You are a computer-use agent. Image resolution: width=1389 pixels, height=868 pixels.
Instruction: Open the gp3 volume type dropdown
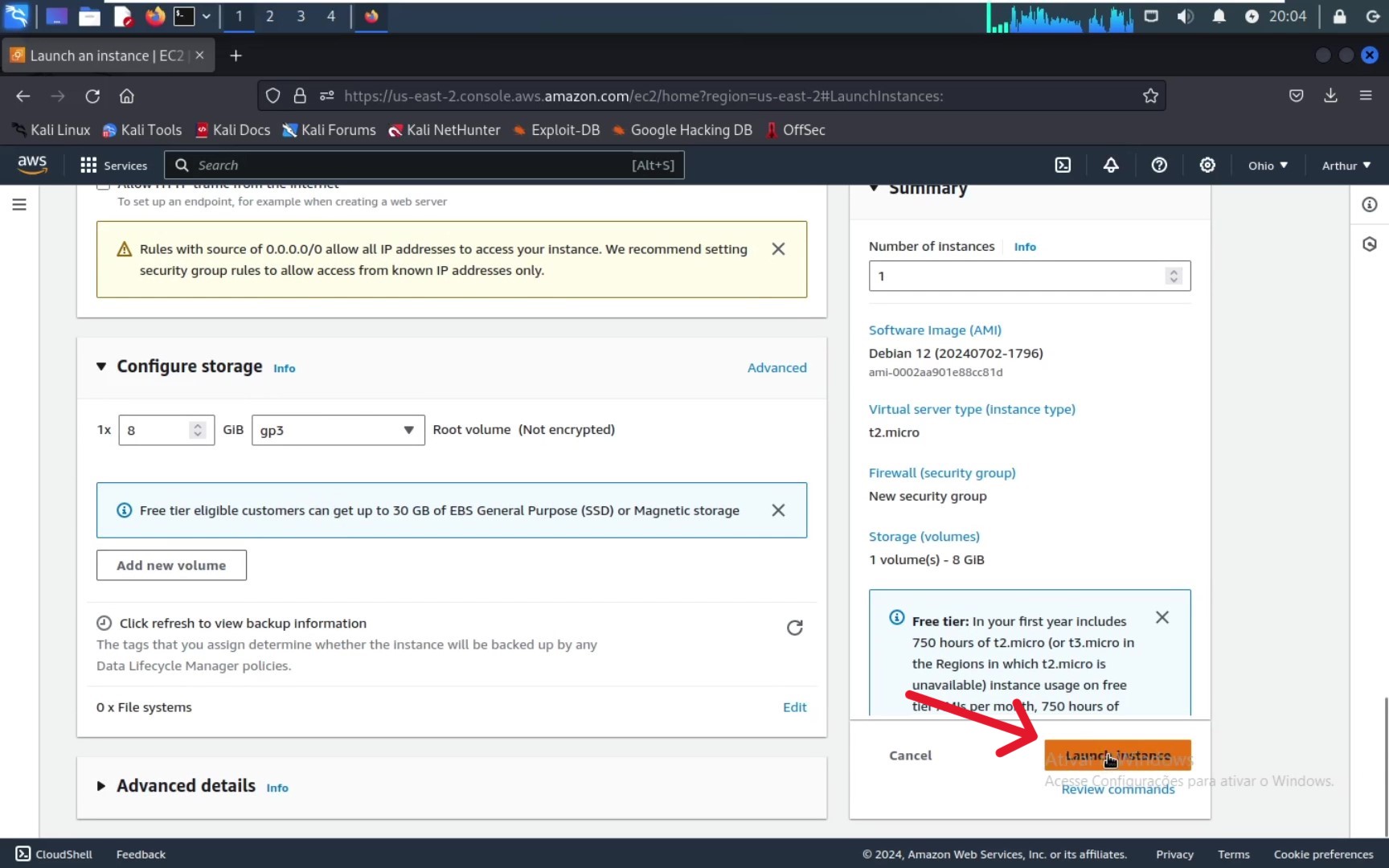click(x=338, y=430)
